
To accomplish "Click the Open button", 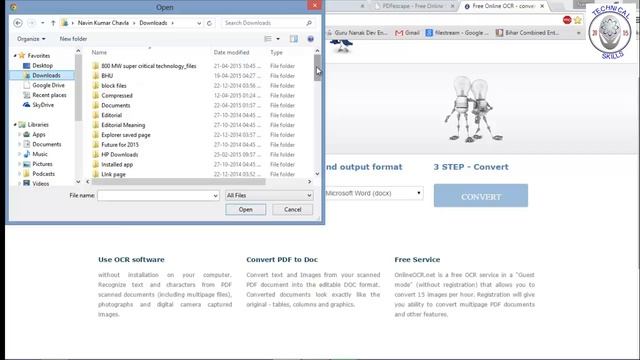I will point(245,209).
